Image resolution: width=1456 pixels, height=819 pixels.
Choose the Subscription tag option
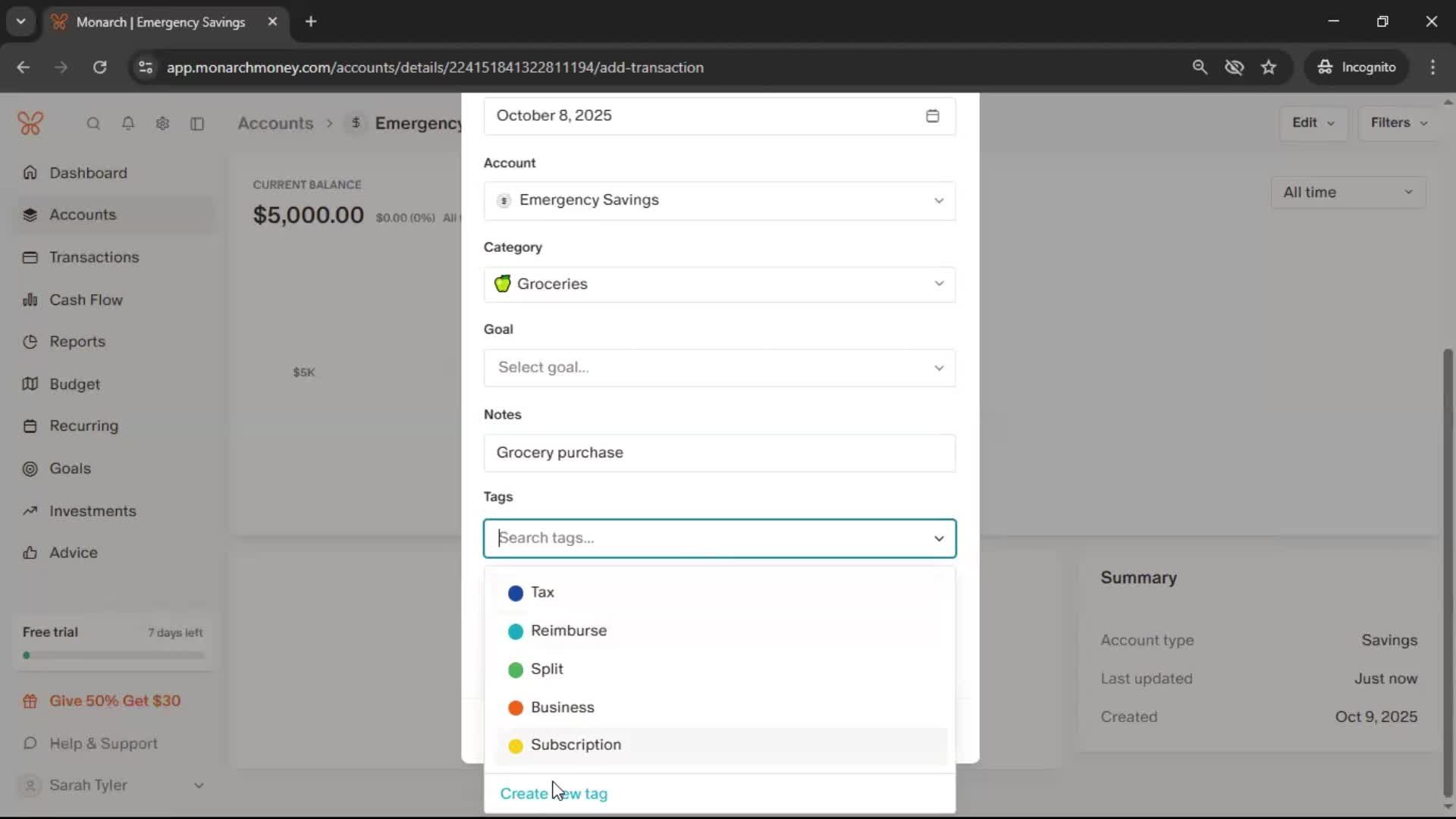[575, 745]
